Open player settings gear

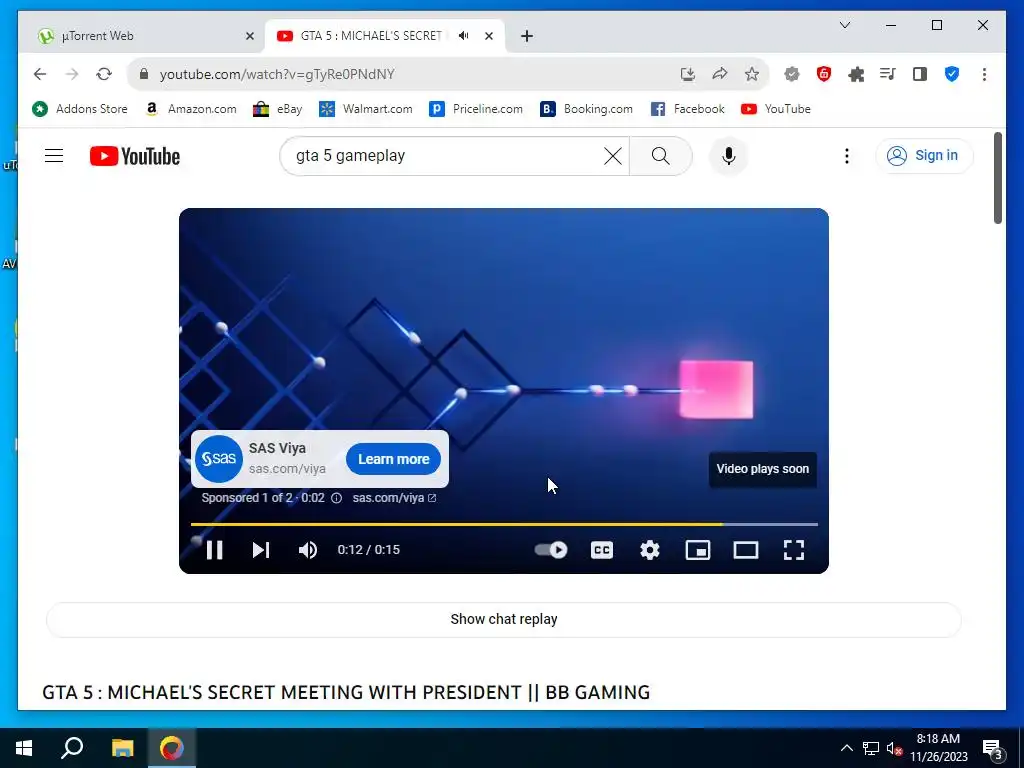(650, 550)
